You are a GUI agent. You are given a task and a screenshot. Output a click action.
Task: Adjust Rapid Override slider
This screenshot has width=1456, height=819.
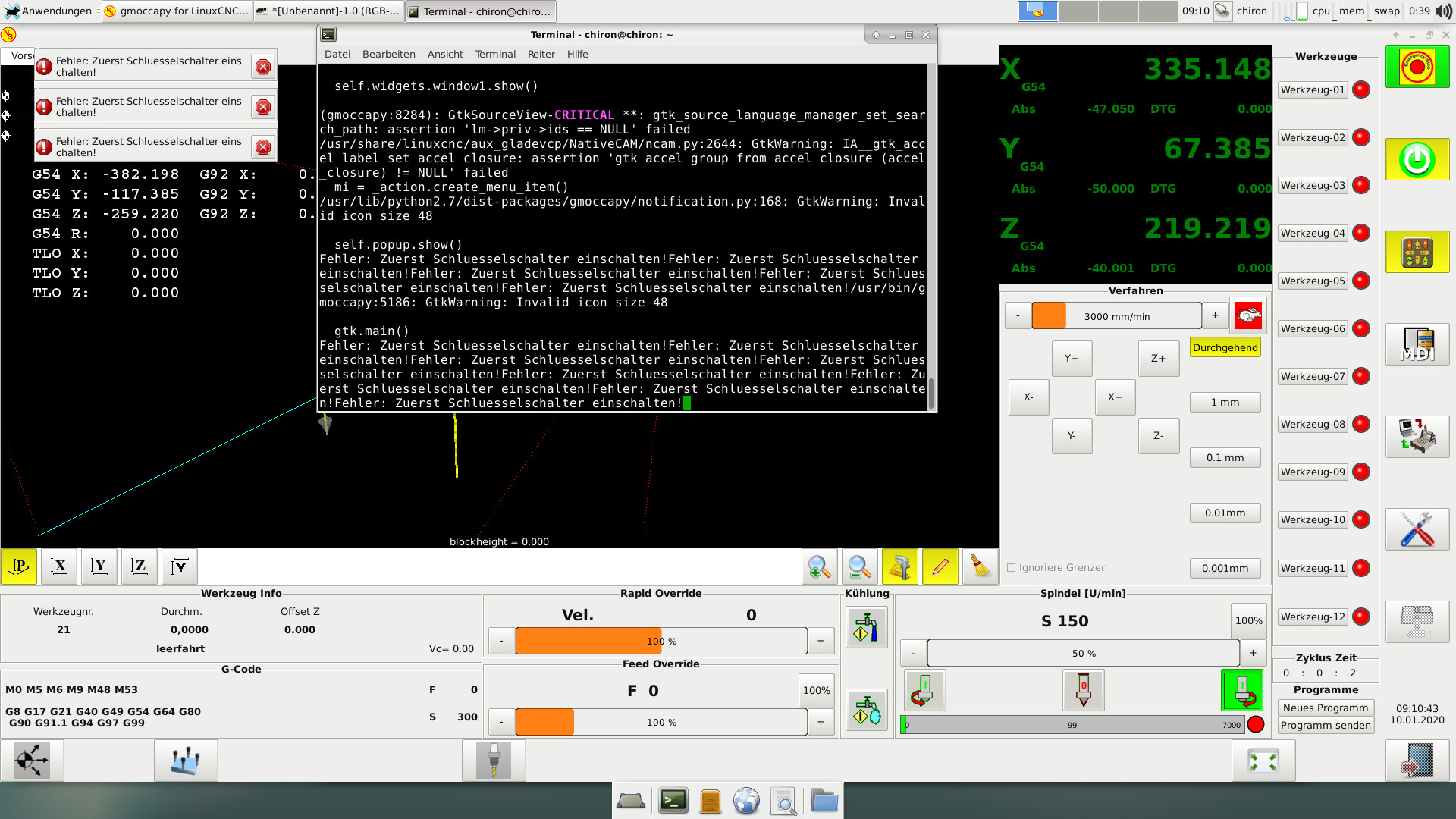tap(661, 642)
